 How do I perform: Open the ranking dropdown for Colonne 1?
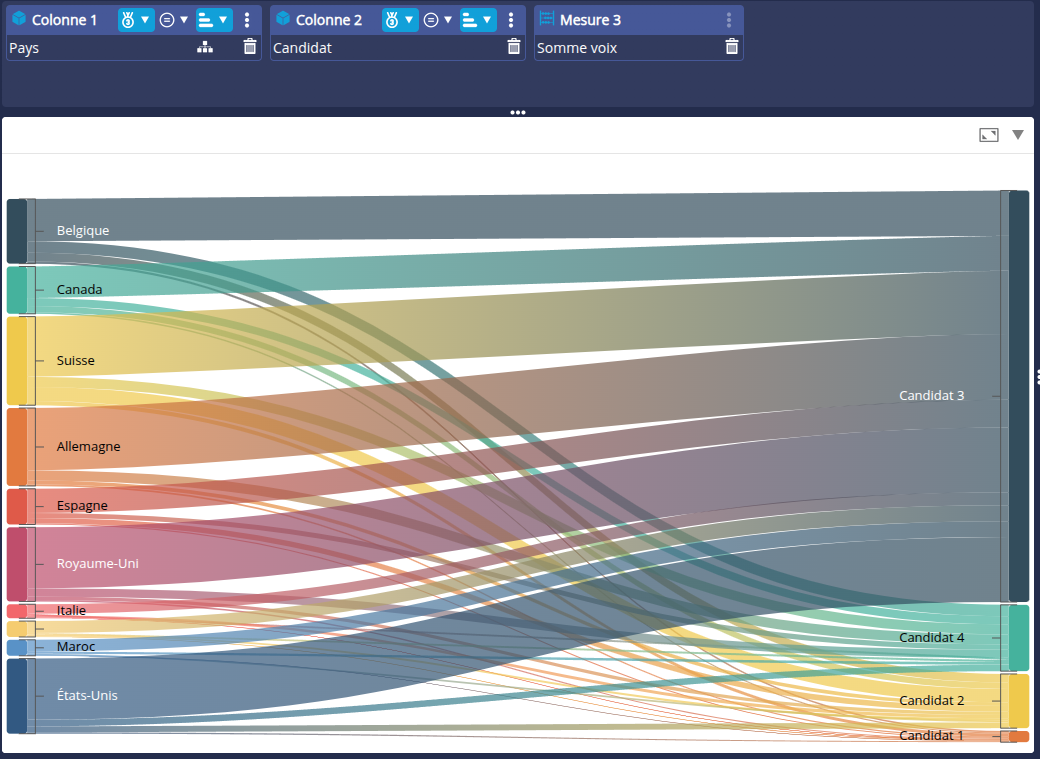pyautogui.click(x=144, y=20)
